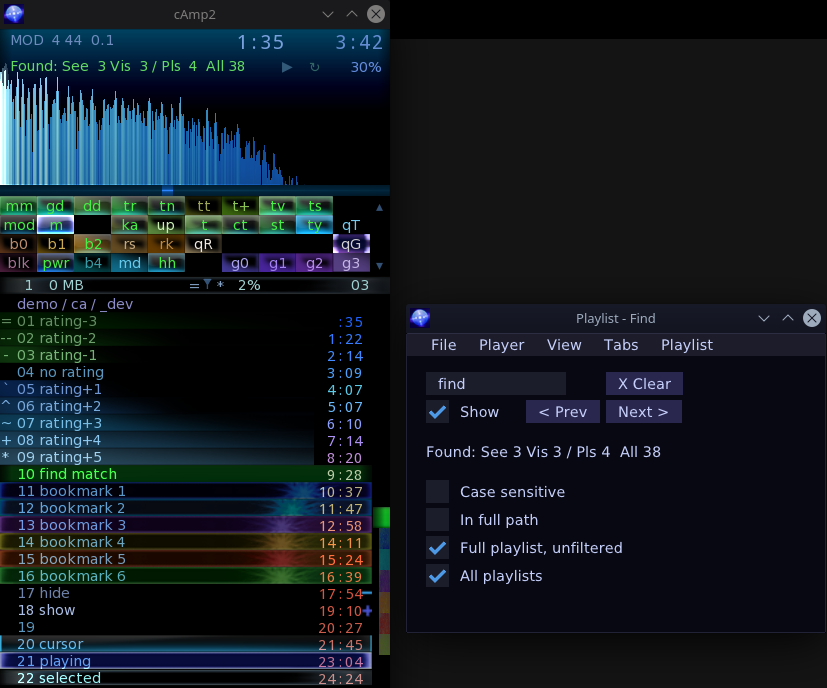Switch to the up playlist tab

[x=166, y=225]
